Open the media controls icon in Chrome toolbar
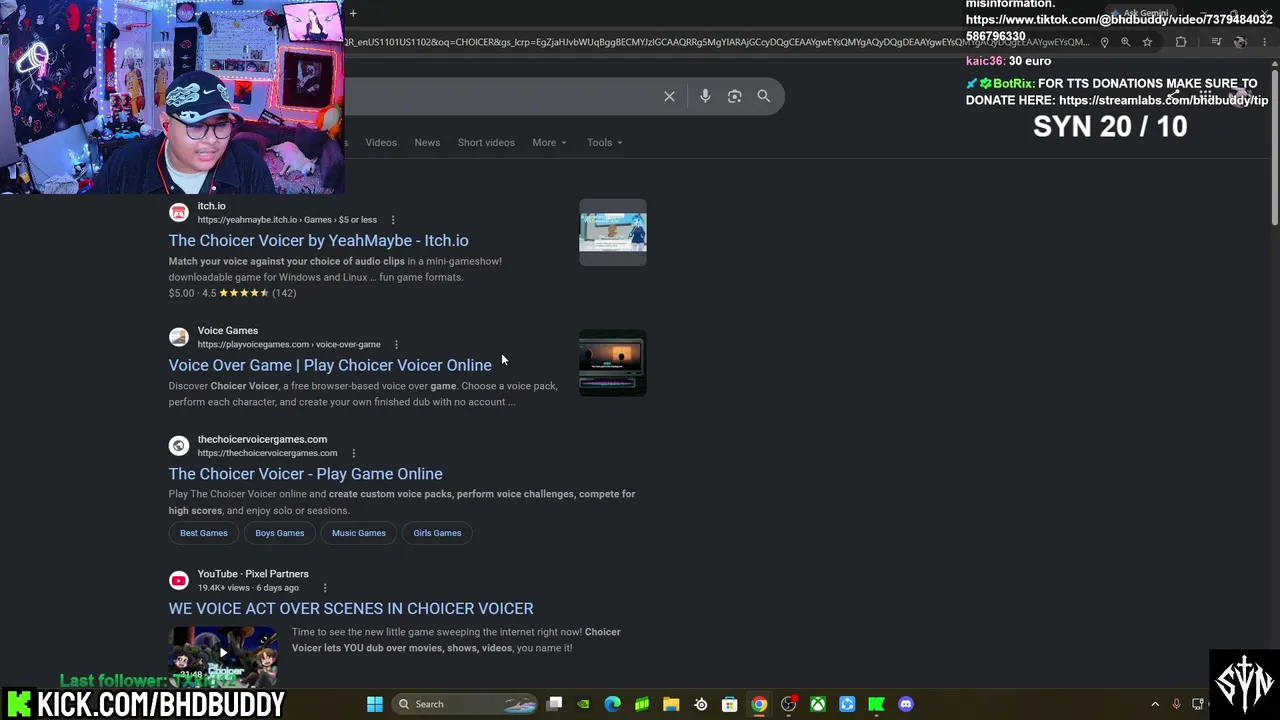The height and width of the screenshot is (720, 1280). click(x=1216, y=42)
